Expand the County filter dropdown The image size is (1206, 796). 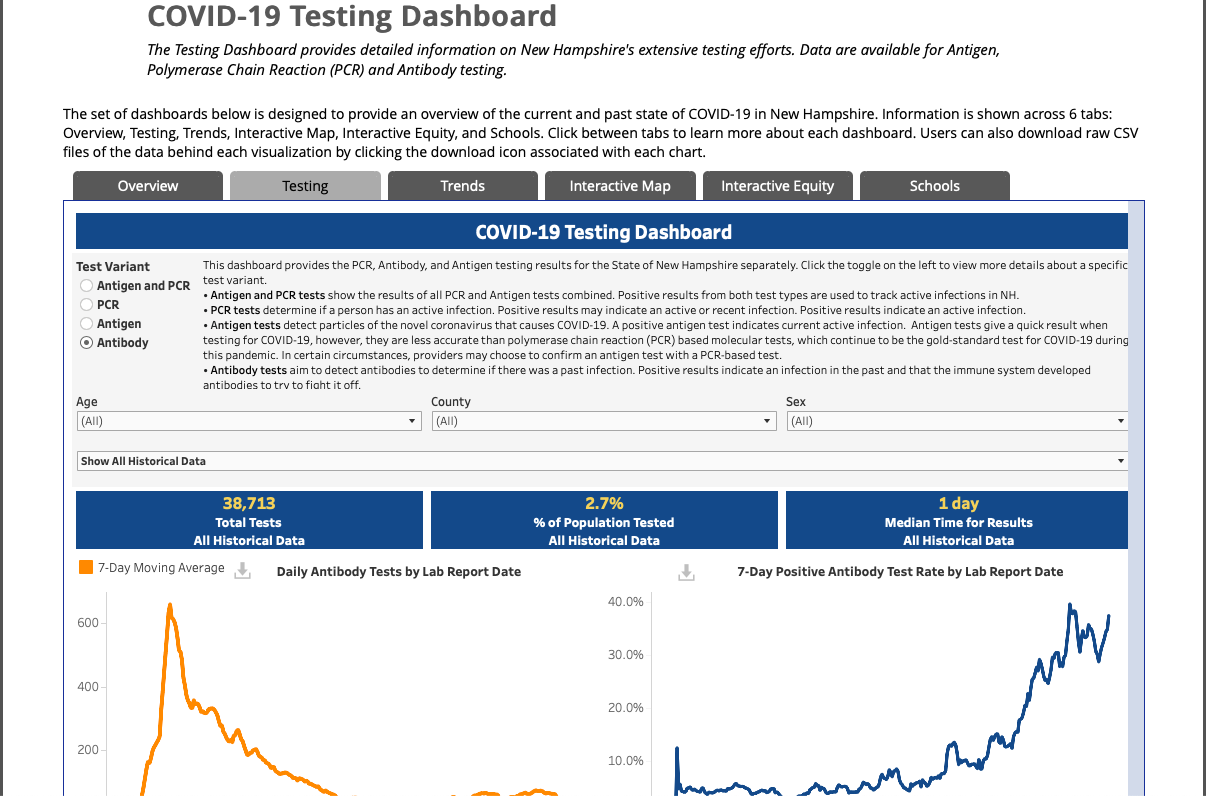click(x=604, y=421)
